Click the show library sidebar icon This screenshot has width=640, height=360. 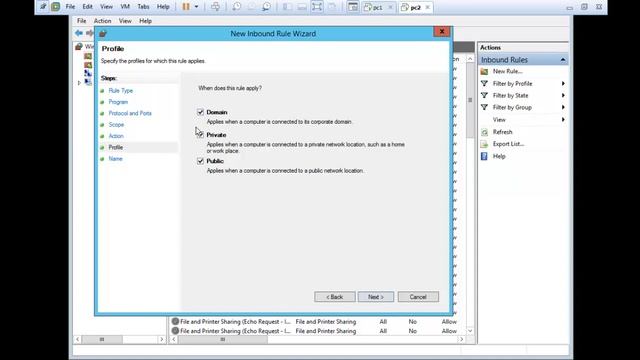(x=287, y=7)
